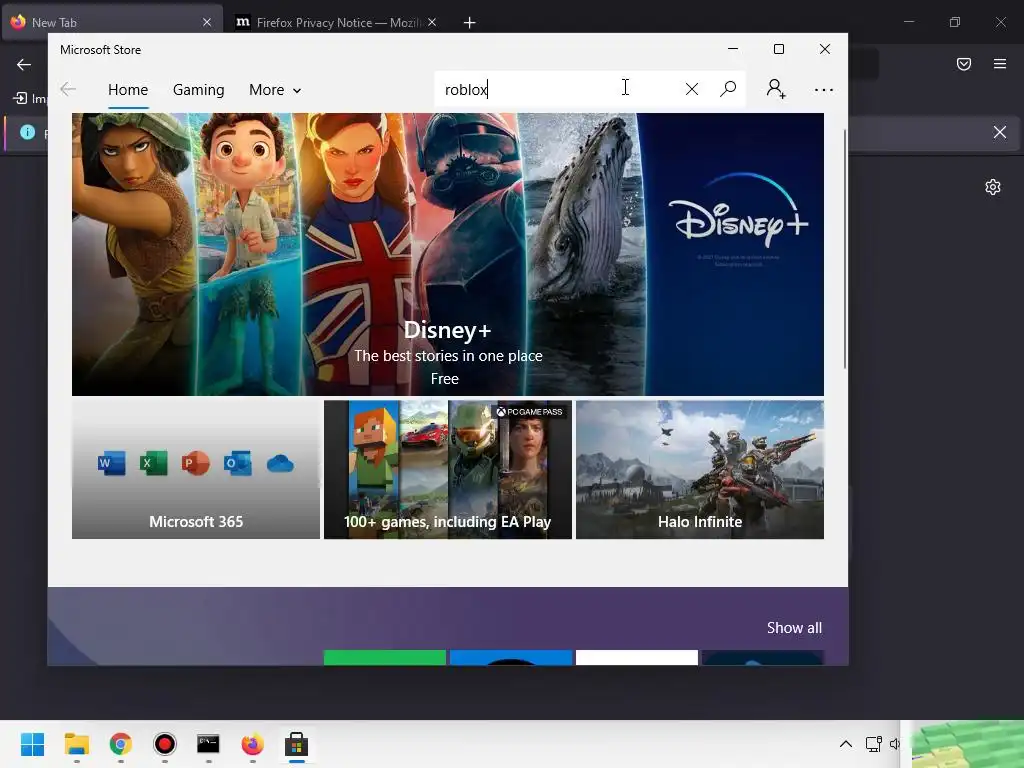Launch Google Chrome from the taskbar
1024x768 pixels.
tap(121, 744)
